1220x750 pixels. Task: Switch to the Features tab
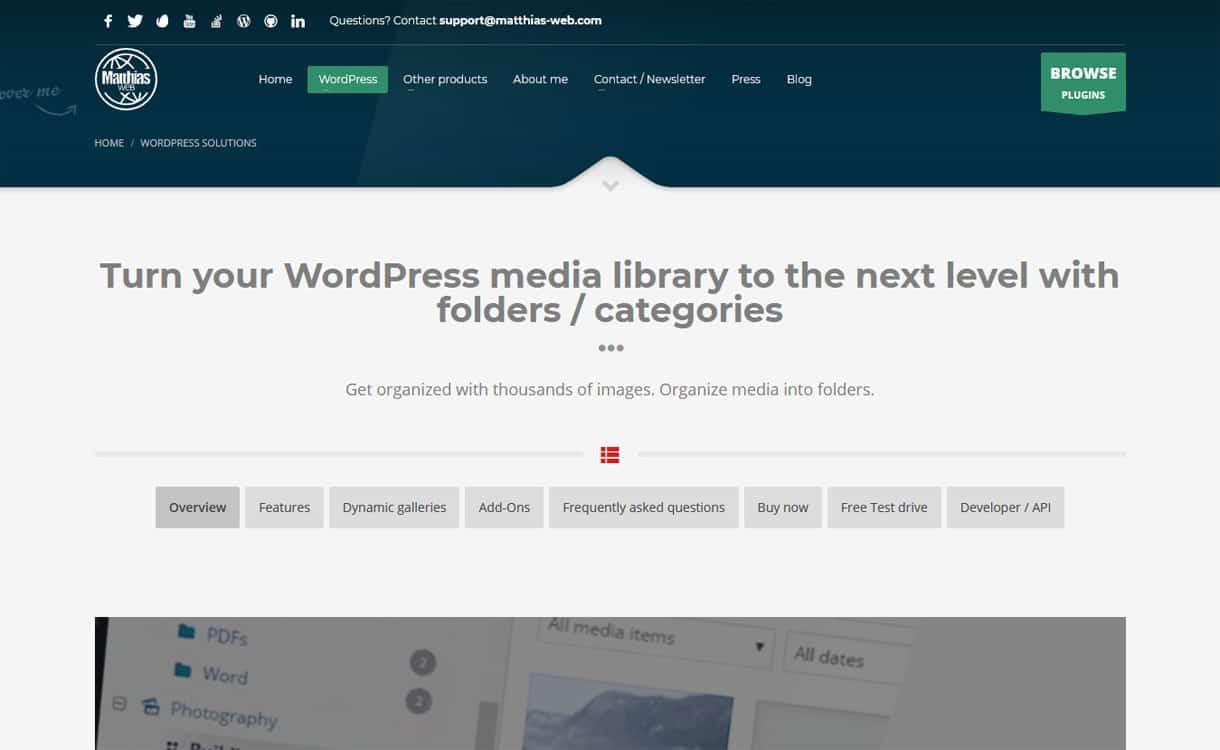point(284,507)
